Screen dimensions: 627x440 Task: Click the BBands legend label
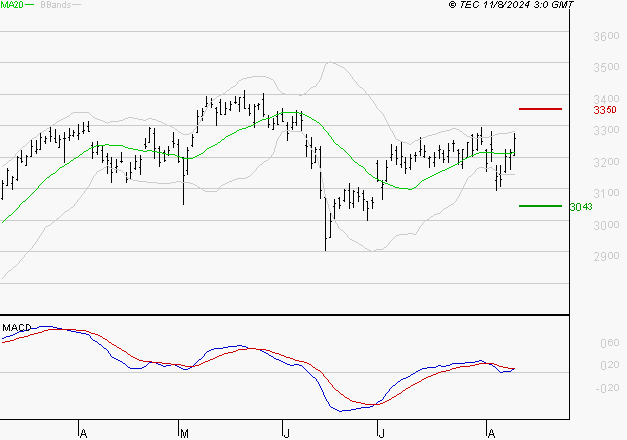pos(56,4)
